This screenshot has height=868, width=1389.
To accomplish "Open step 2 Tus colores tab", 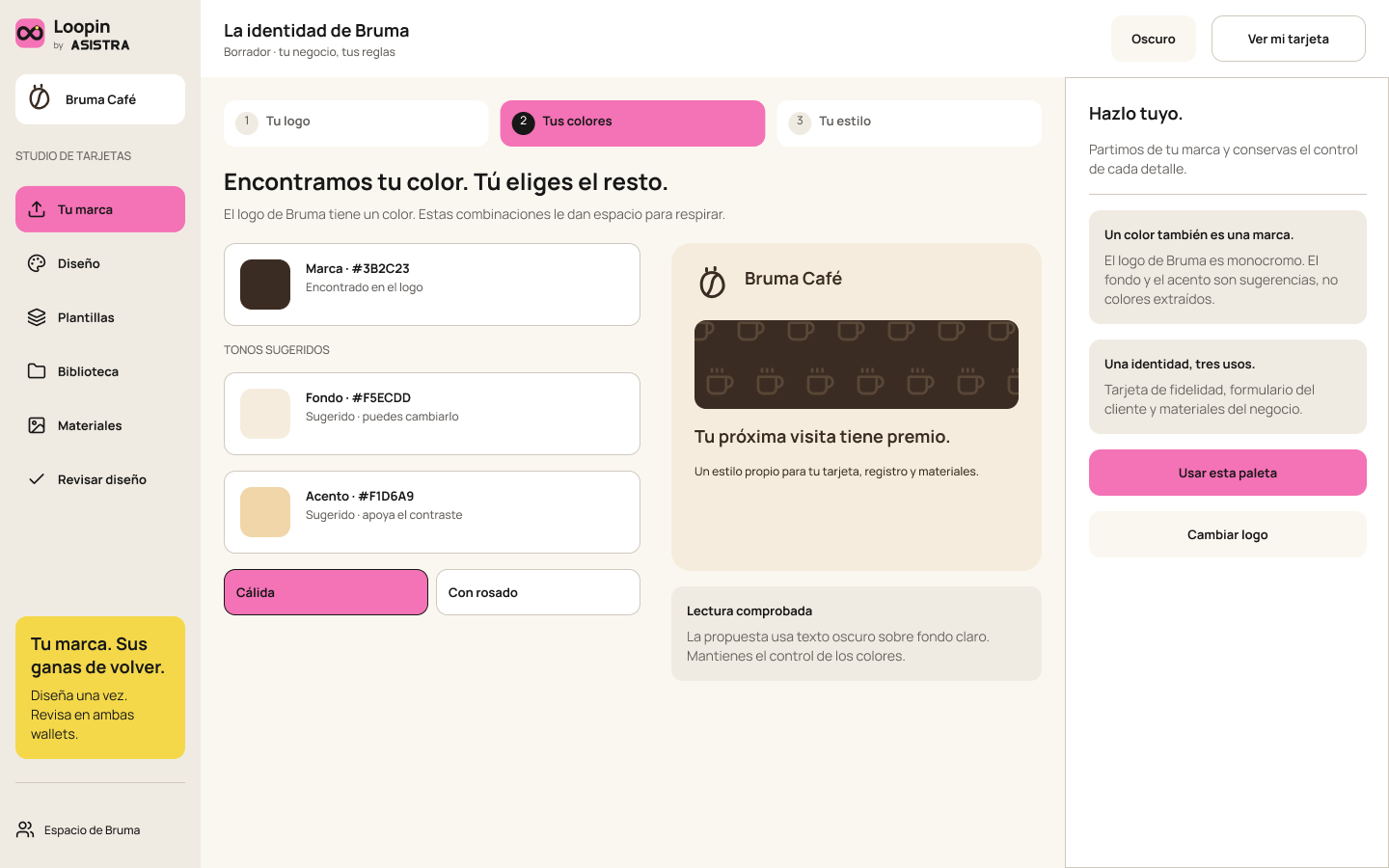I will [633, 123].
